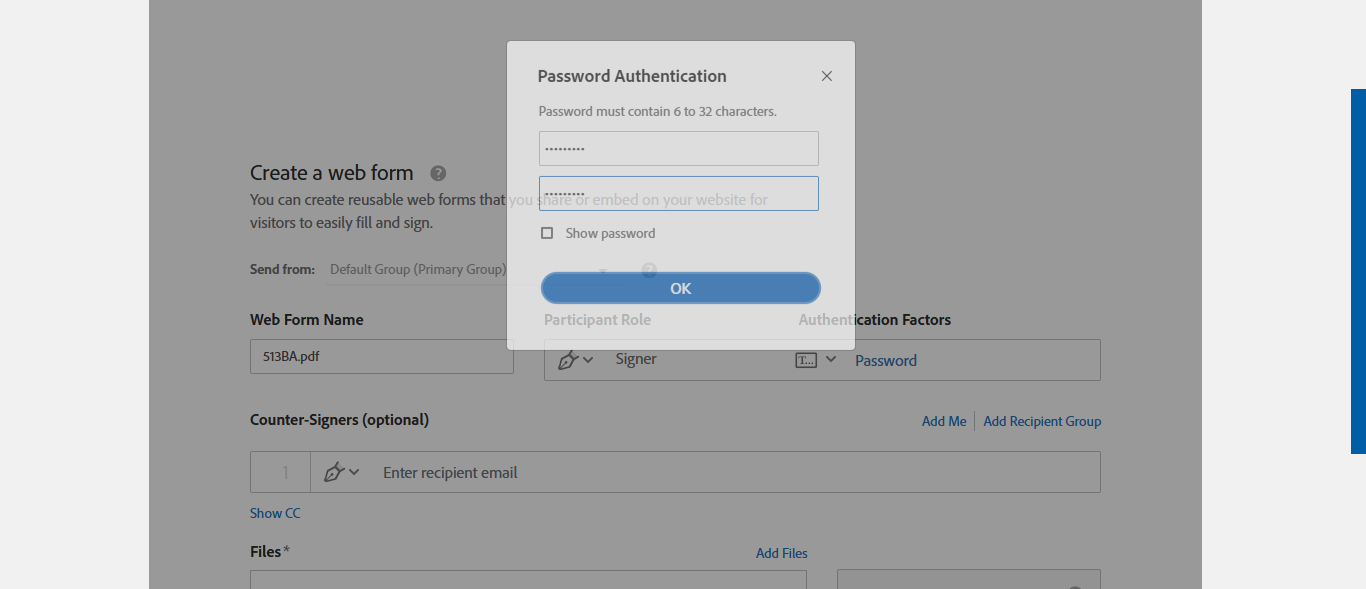Open the authentication method icon dropdown
The image size is (1366, 589).
coord(815,360)
